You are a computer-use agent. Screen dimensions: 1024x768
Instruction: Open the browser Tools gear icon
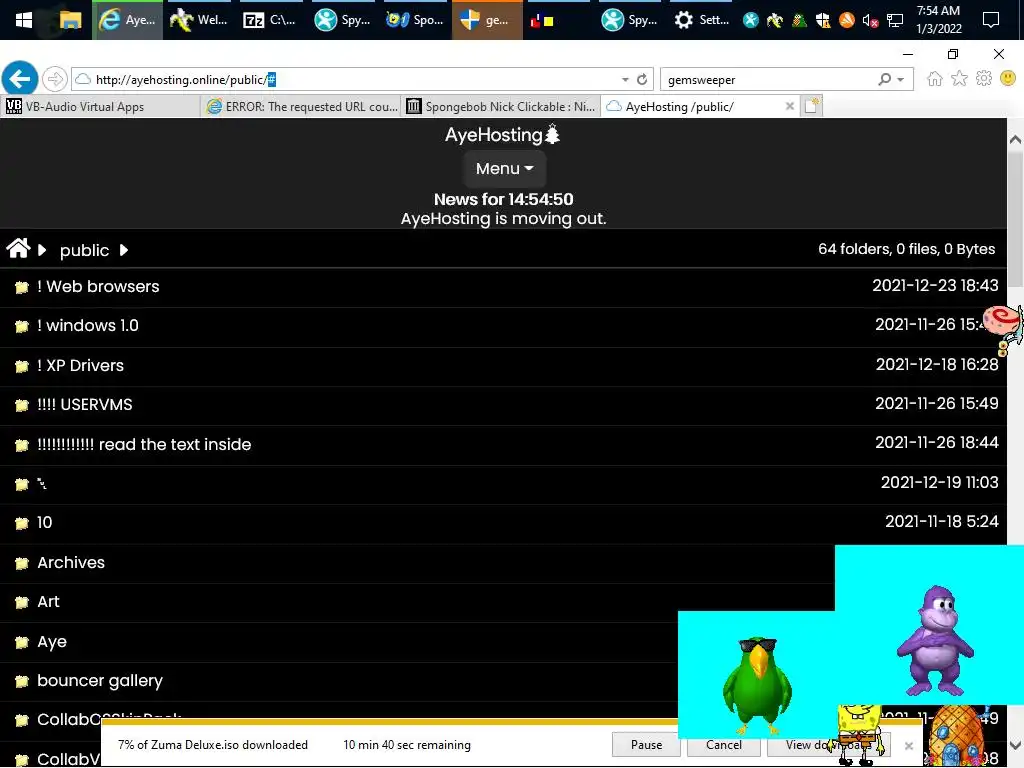tap(984, 79)
